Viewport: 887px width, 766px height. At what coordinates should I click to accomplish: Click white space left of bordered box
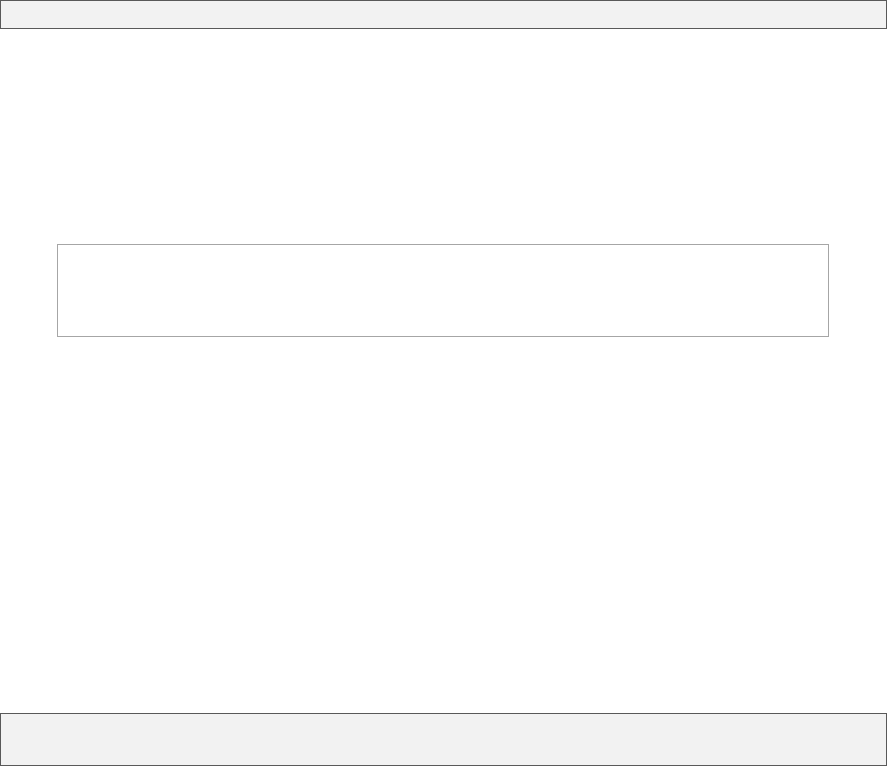tap(28, 290)
